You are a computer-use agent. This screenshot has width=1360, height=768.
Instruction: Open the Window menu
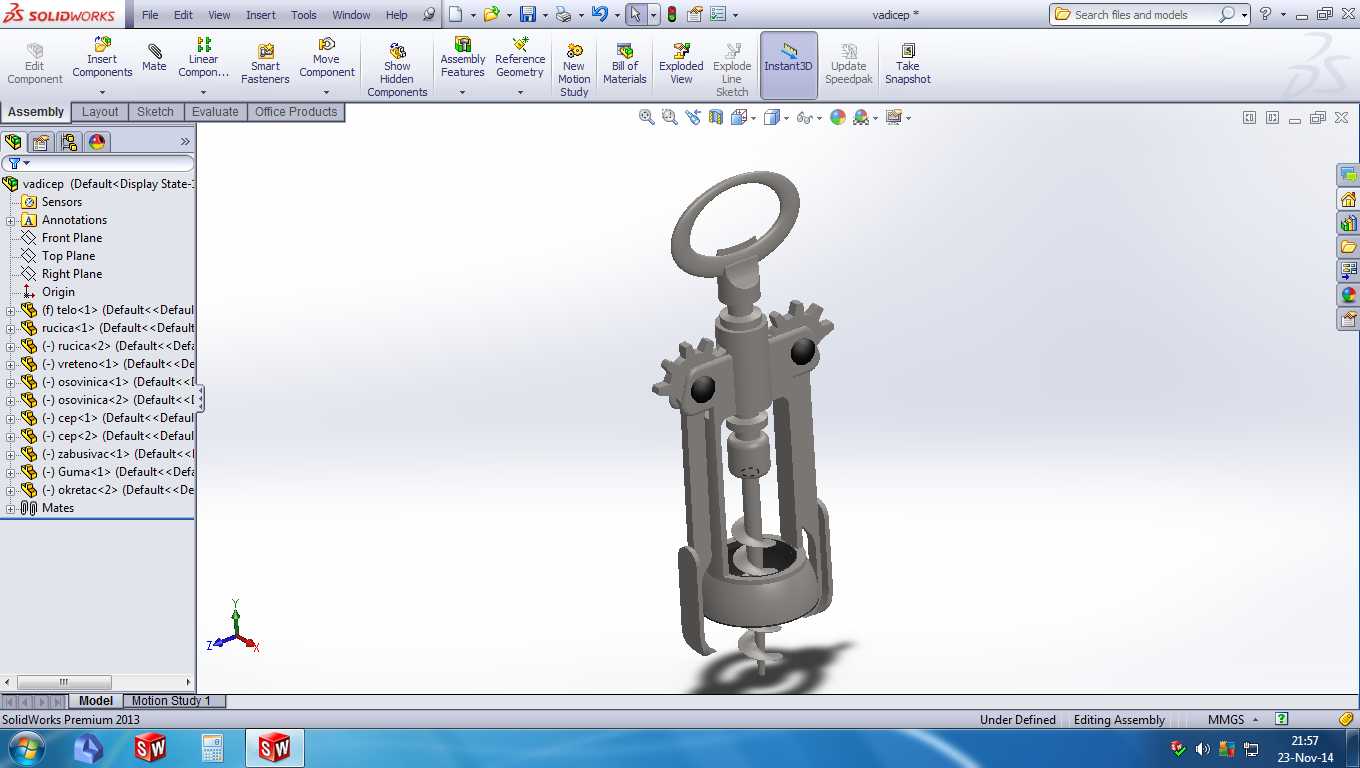(351, 15)
